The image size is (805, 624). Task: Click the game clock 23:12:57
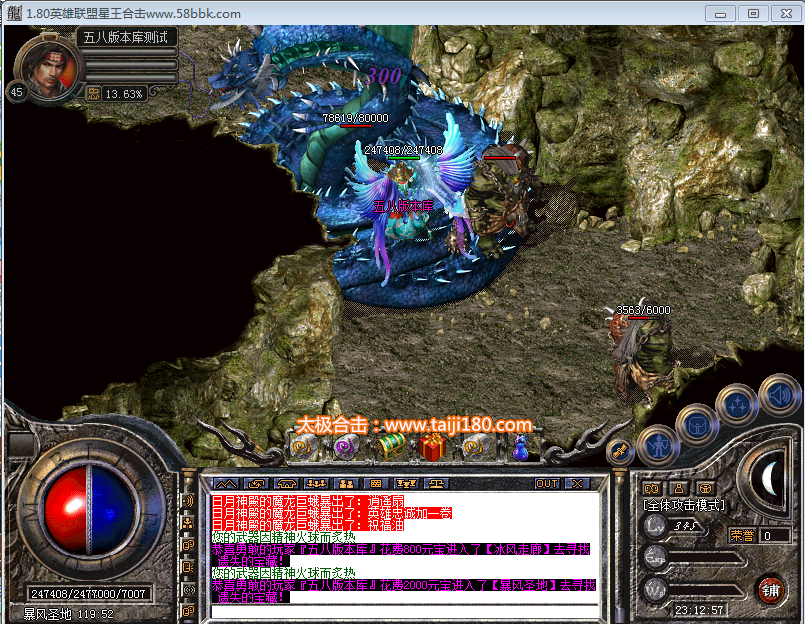click(699, 610)
